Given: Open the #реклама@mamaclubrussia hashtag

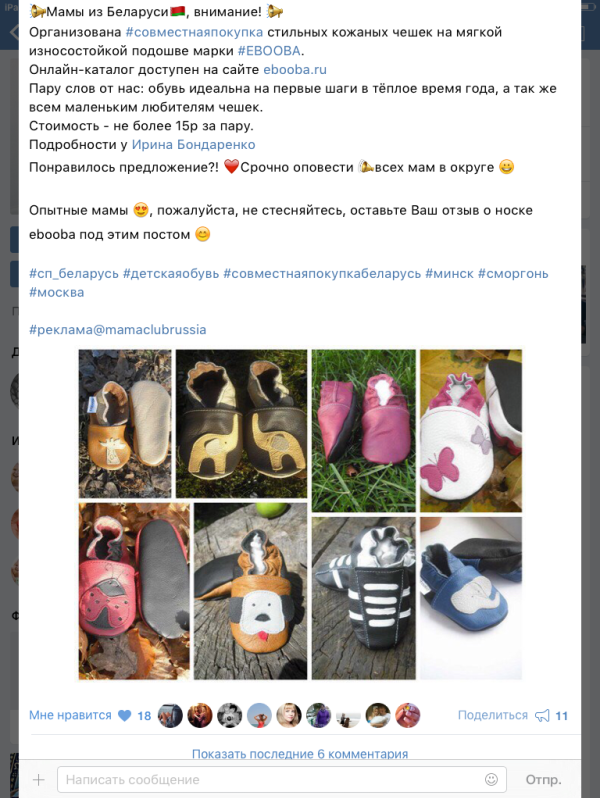Looking at the screenshot, I should click(118, 330).
